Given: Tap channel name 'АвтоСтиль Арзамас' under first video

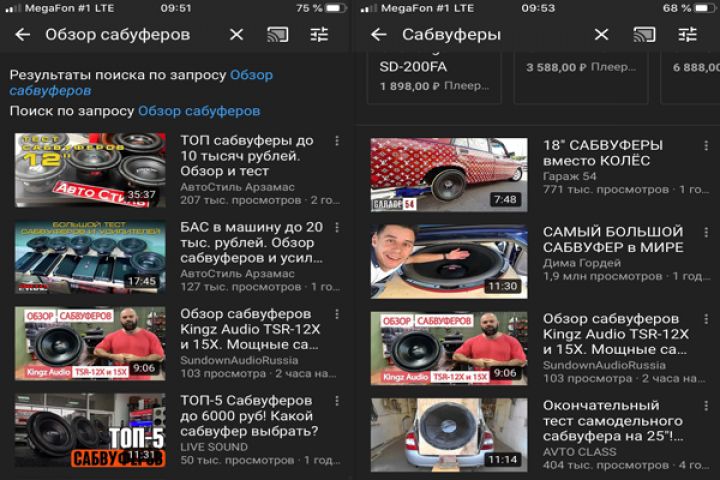Looking at the screenshot, I should pyautogui.click(x=237, y=187).
